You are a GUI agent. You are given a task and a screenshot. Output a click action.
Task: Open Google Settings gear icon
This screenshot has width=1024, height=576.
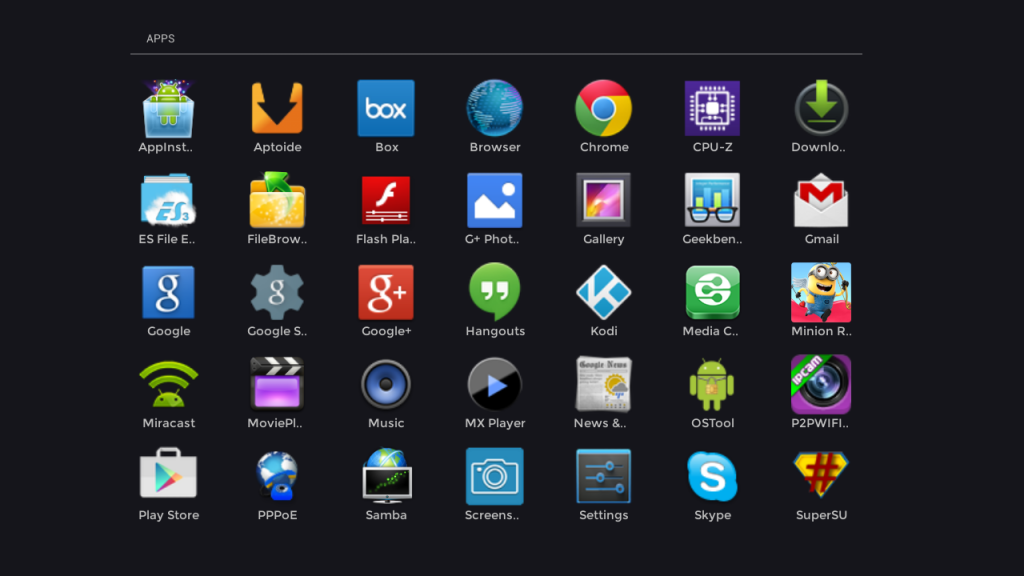point(277,293)
